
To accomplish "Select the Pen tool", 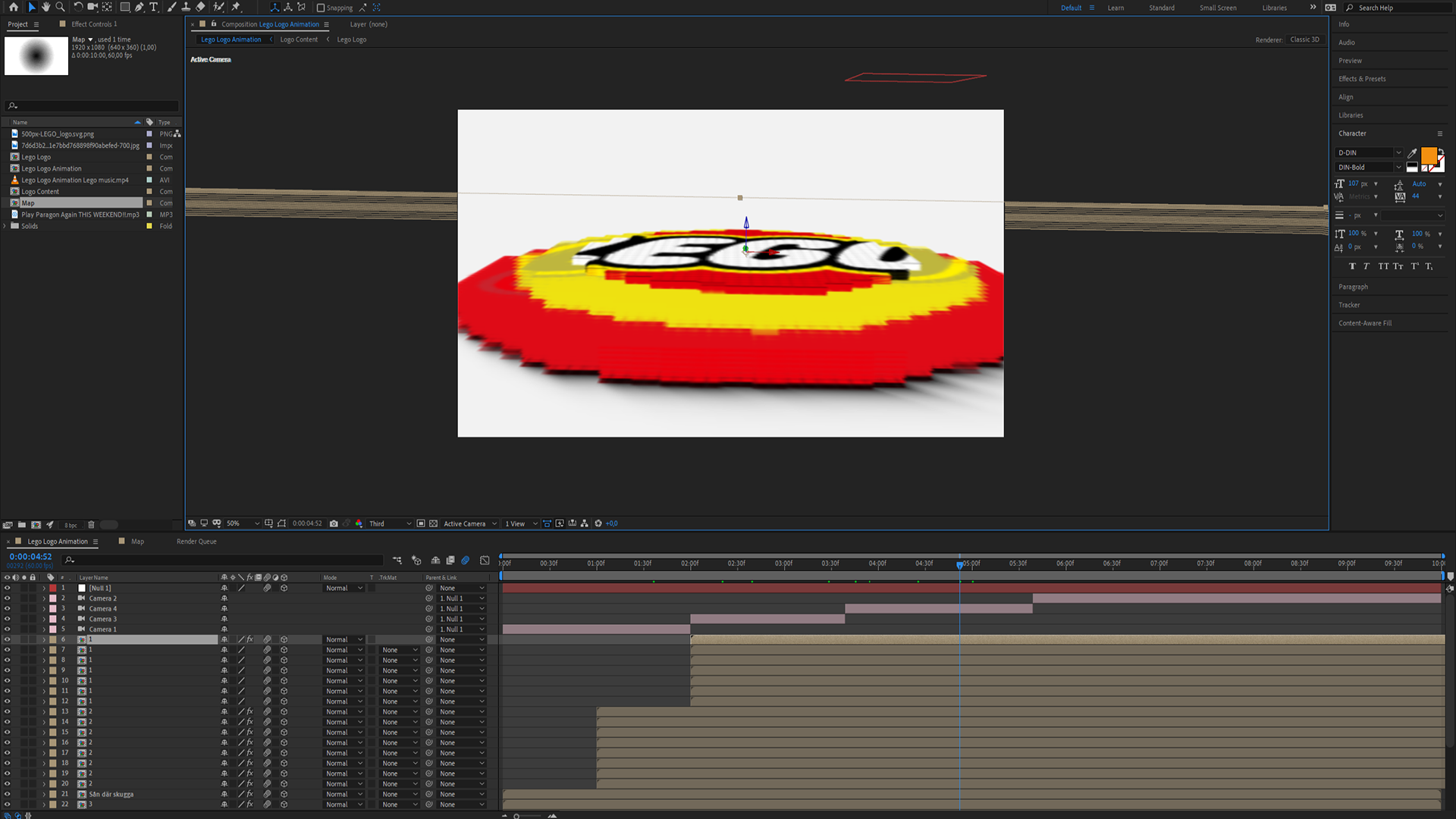I will 140,7.
